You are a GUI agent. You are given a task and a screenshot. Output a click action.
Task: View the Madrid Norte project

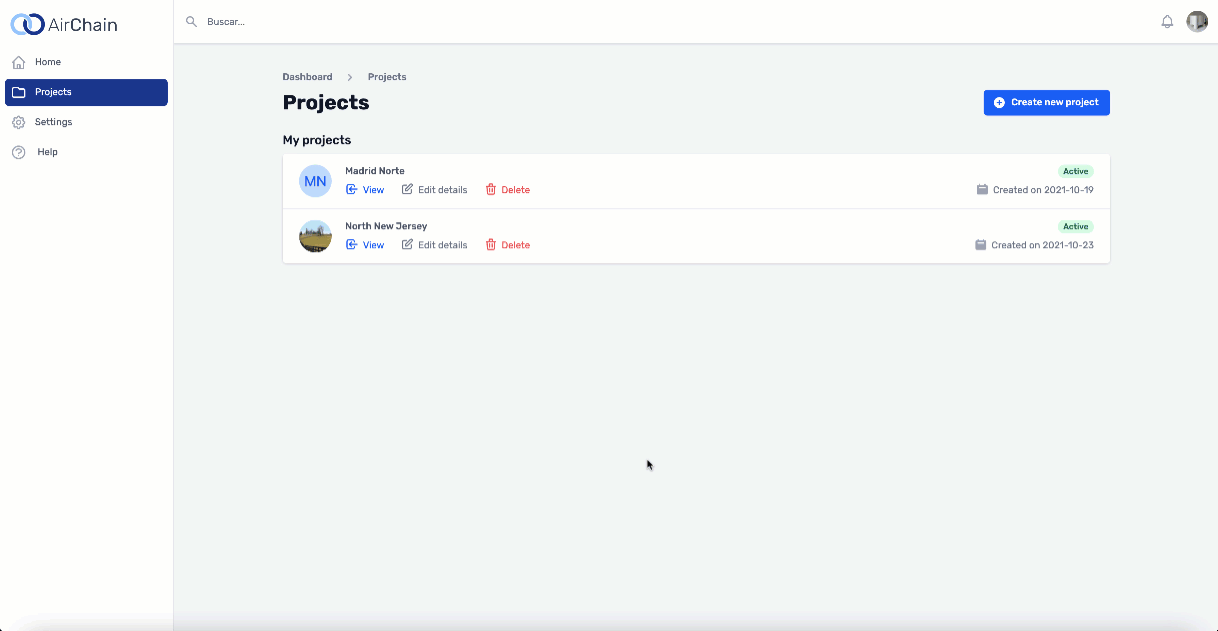tap(365, 190)
